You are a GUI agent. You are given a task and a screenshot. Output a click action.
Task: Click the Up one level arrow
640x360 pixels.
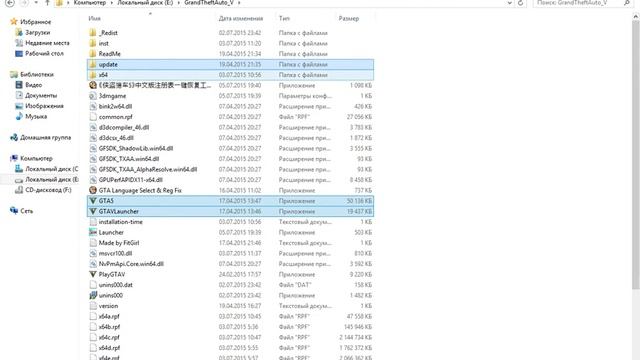(x=47, y=2)
